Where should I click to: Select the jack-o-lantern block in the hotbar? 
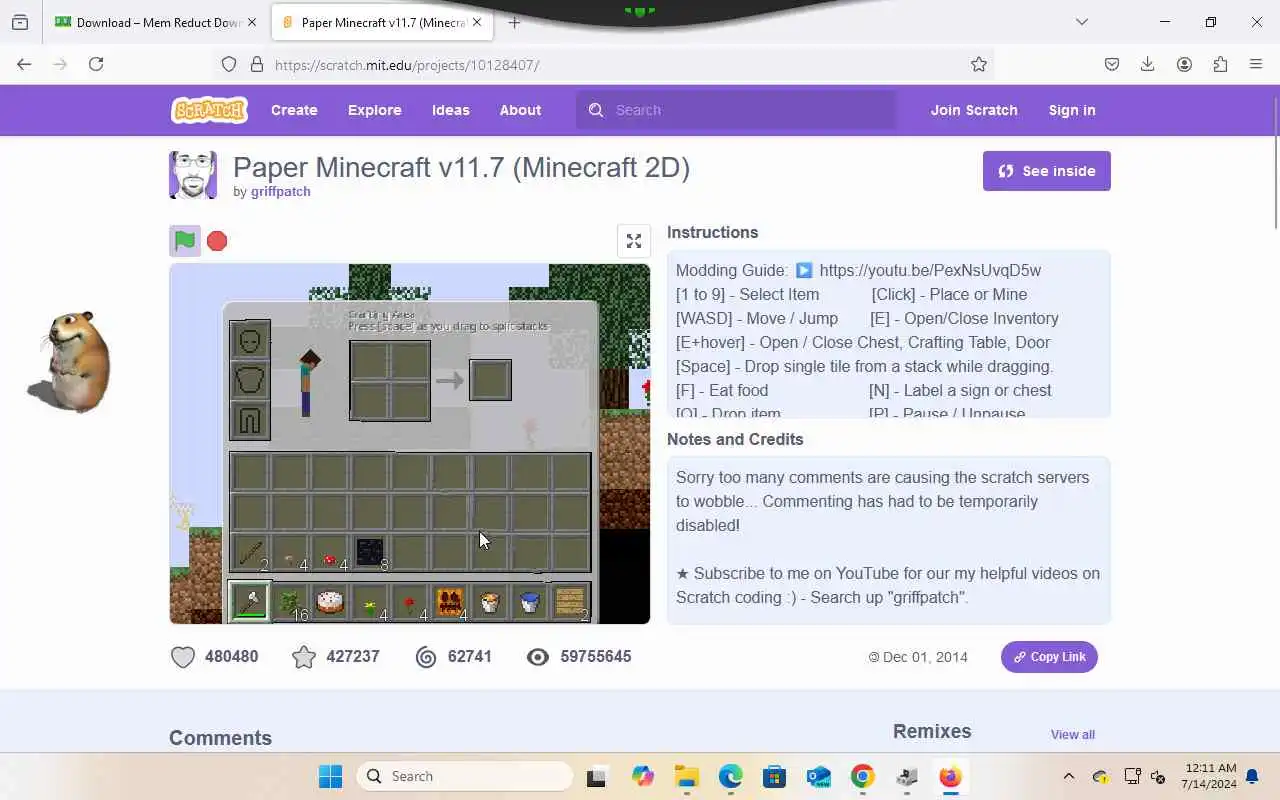tap(450, 602)
